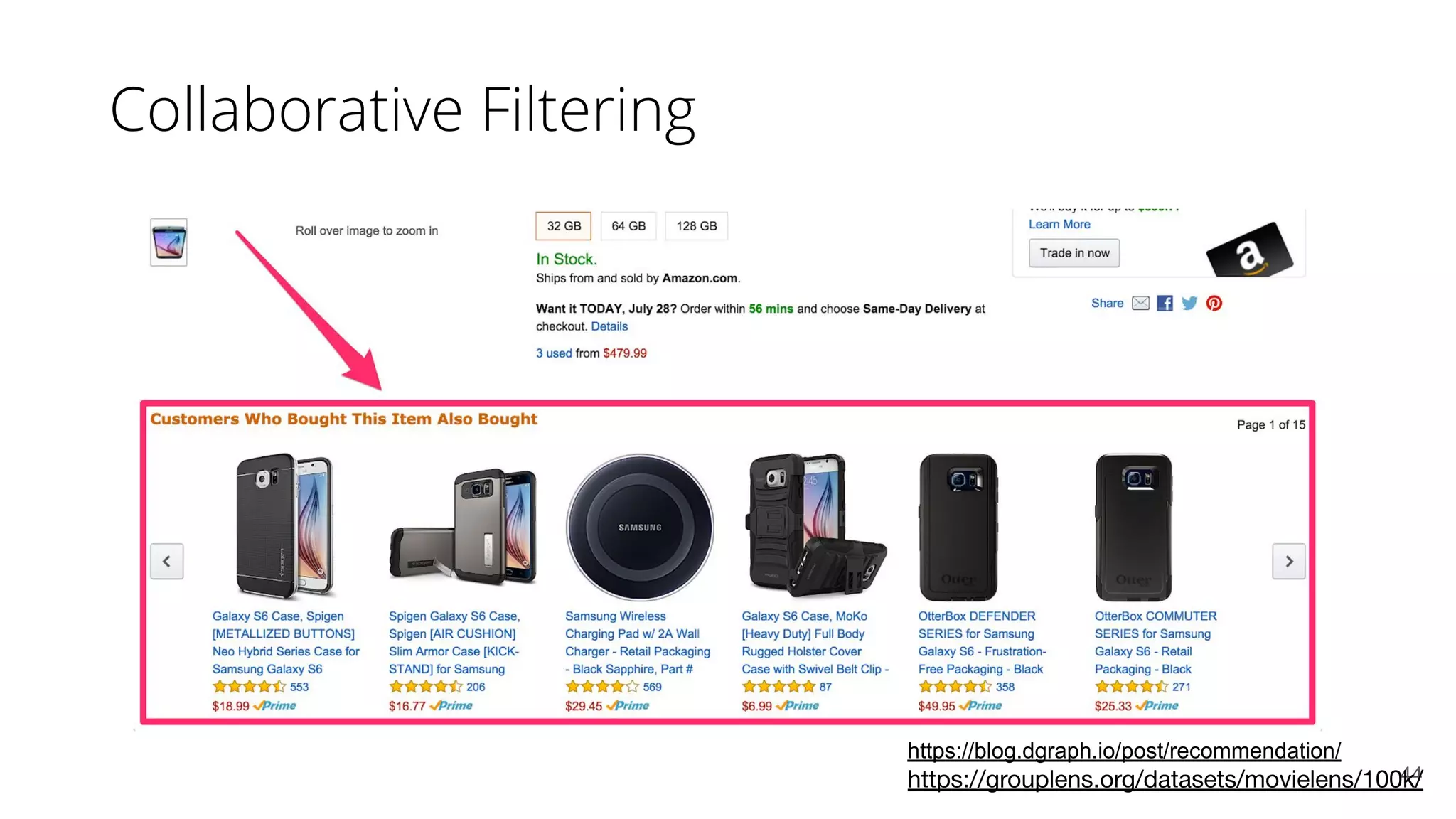Select the phone product thumbnail image
The image size is (1456, 819).
(168, 242)
